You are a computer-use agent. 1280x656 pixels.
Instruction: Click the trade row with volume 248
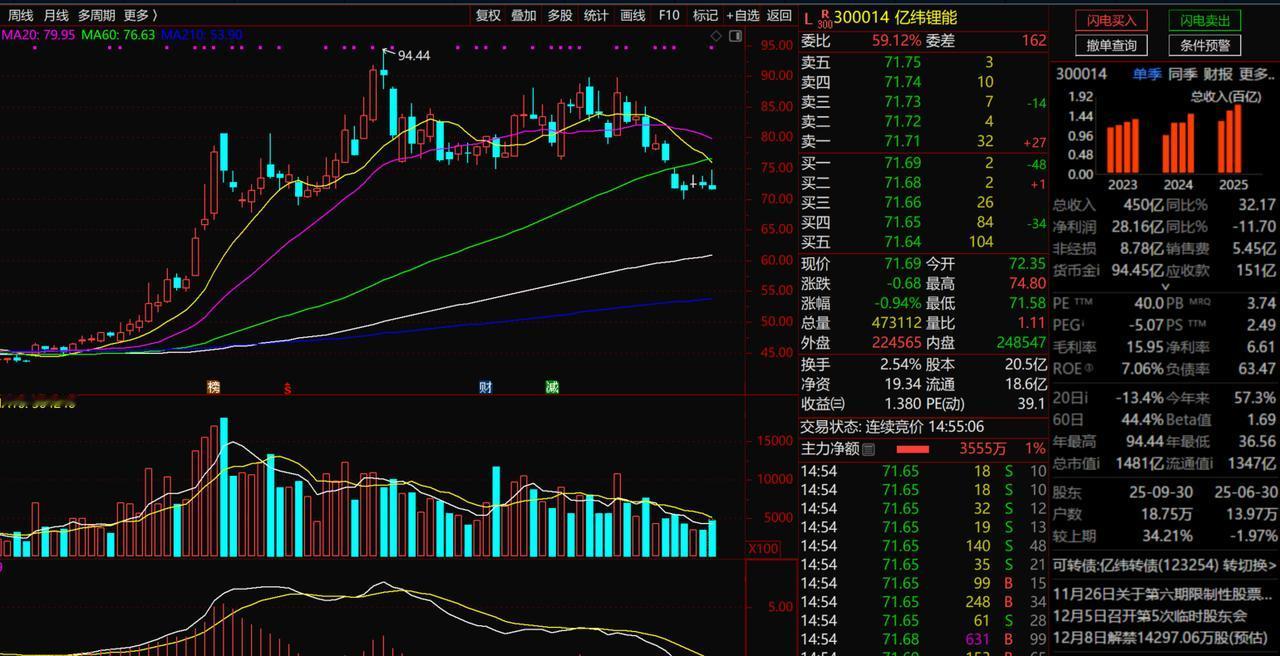pos(923,602)
